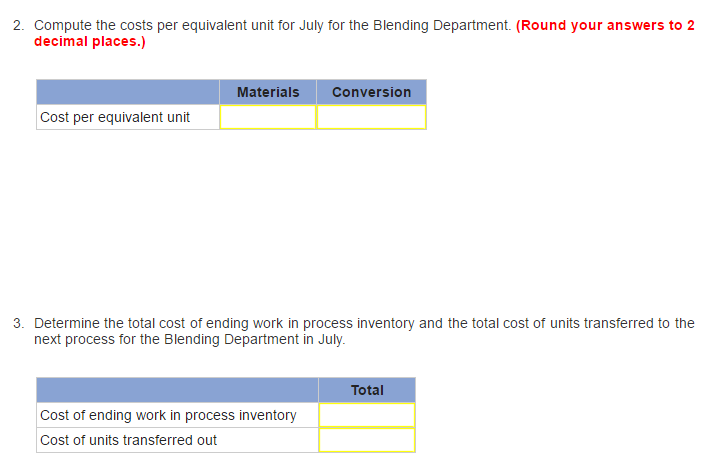This screenshot has width=723, height=464.
Task: Click the Materials cost per equivalent unit field
Action: pos(267,117)
